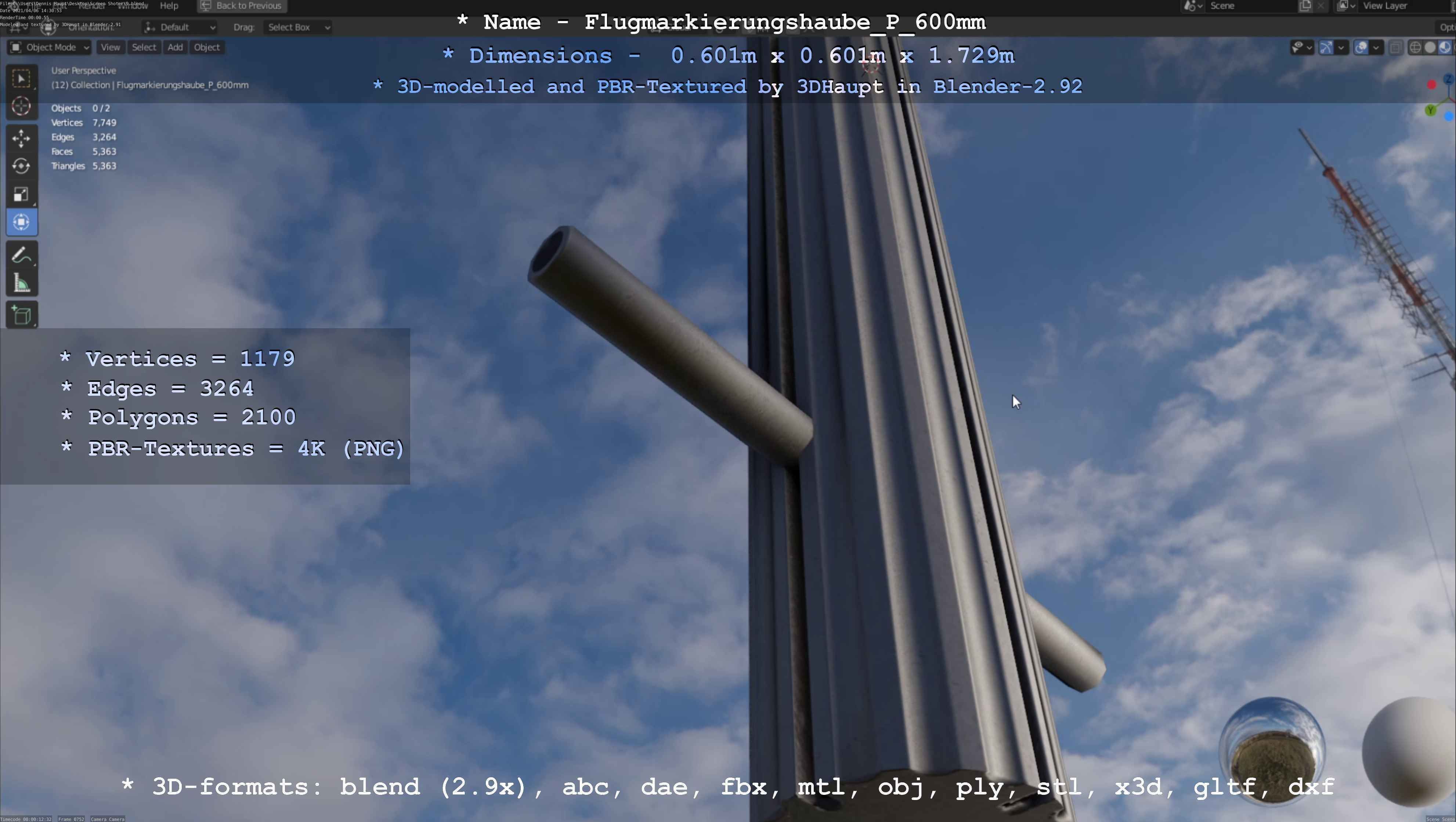Open the Drag Select Box dropdown
Viewport: 1456px width, 822px height.
pyautogui.click(x=298, y=27)
